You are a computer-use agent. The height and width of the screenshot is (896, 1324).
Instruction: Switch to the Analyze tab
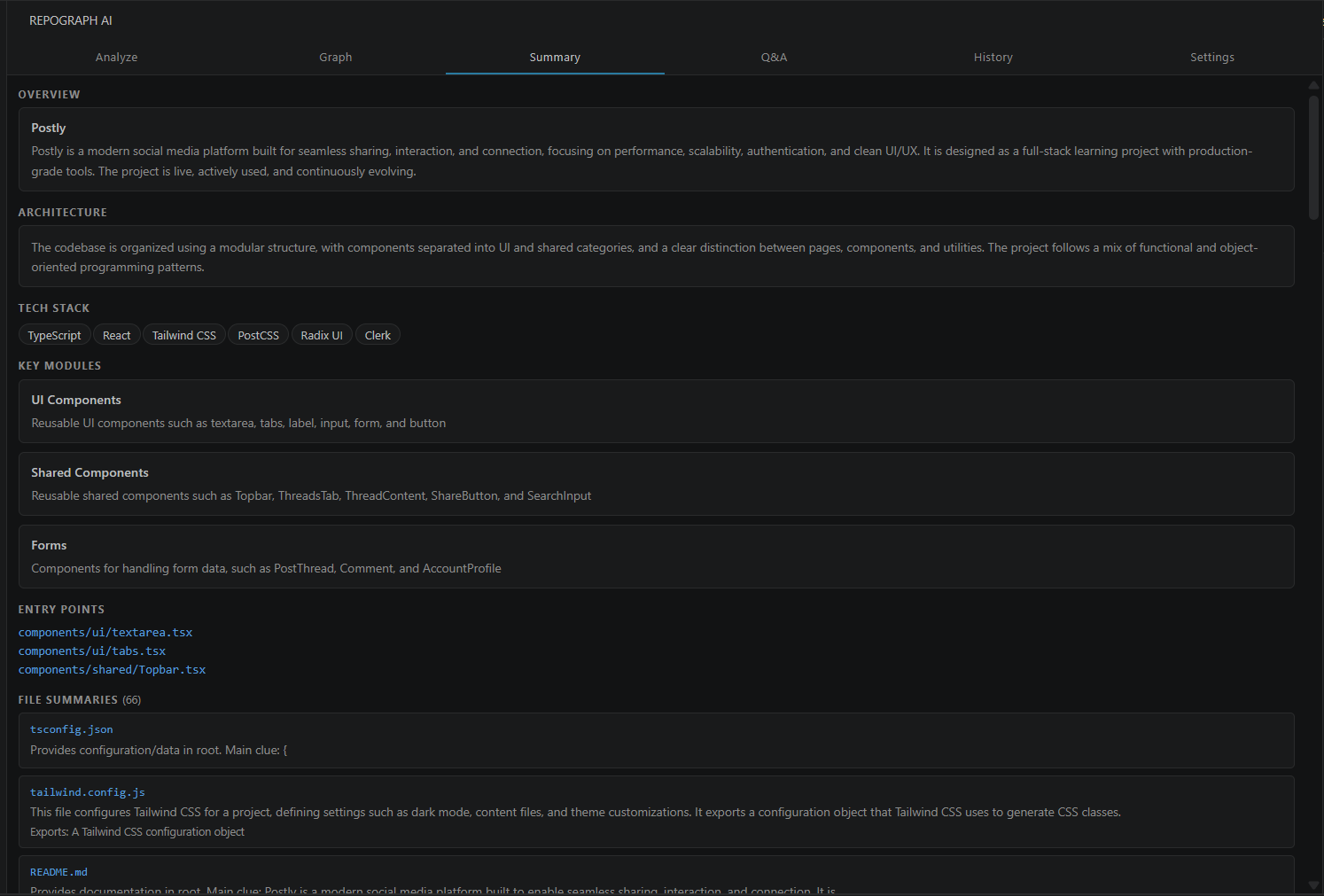[x=116, y=57]
